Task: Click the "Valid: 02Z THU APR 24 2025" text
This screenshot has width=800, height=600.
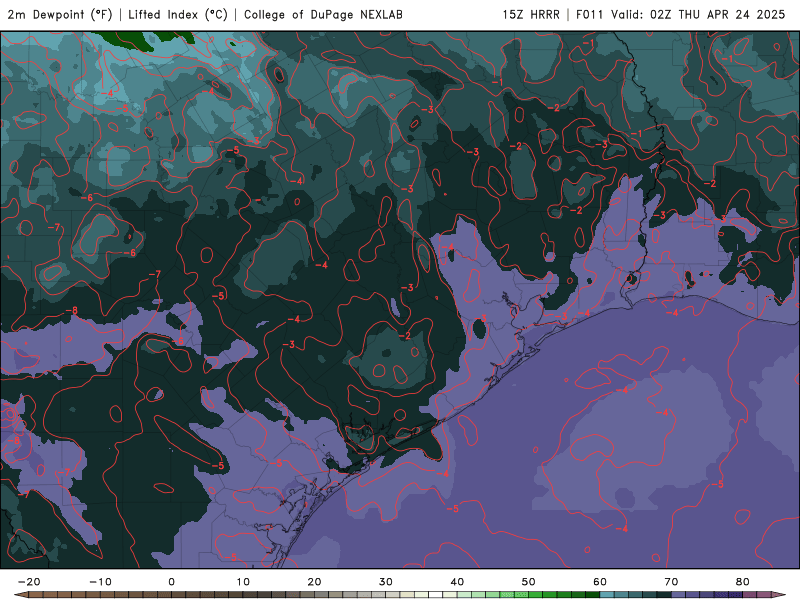Action: 698,14
